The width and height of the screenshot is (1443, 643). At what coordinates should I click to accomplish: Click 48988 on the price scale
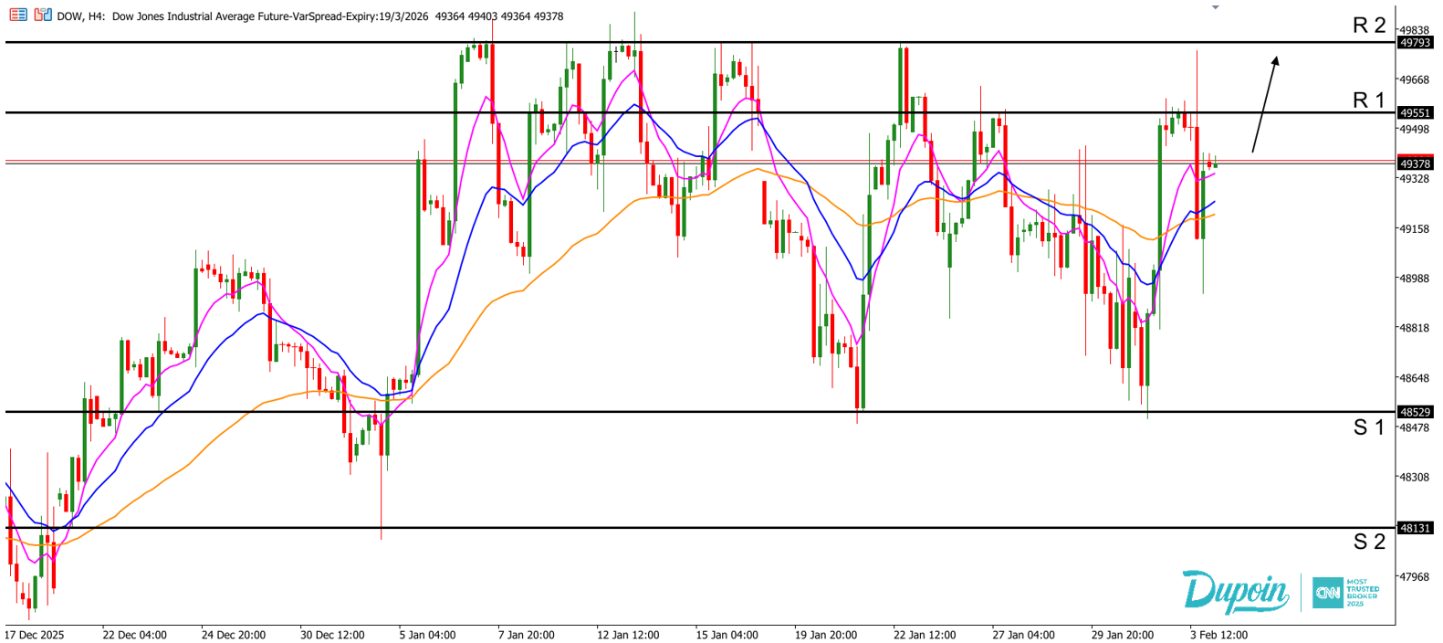click(x=1417, y=278)
